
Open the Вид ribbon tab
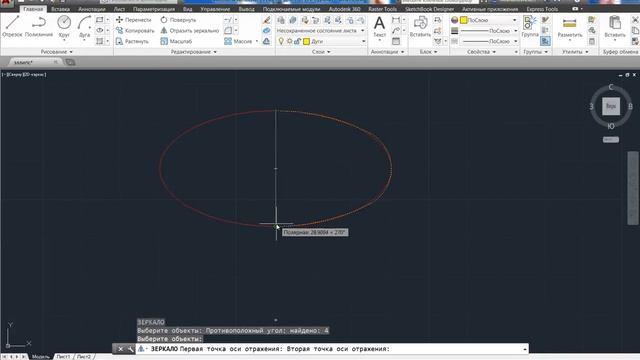click(x=187, y=9)
